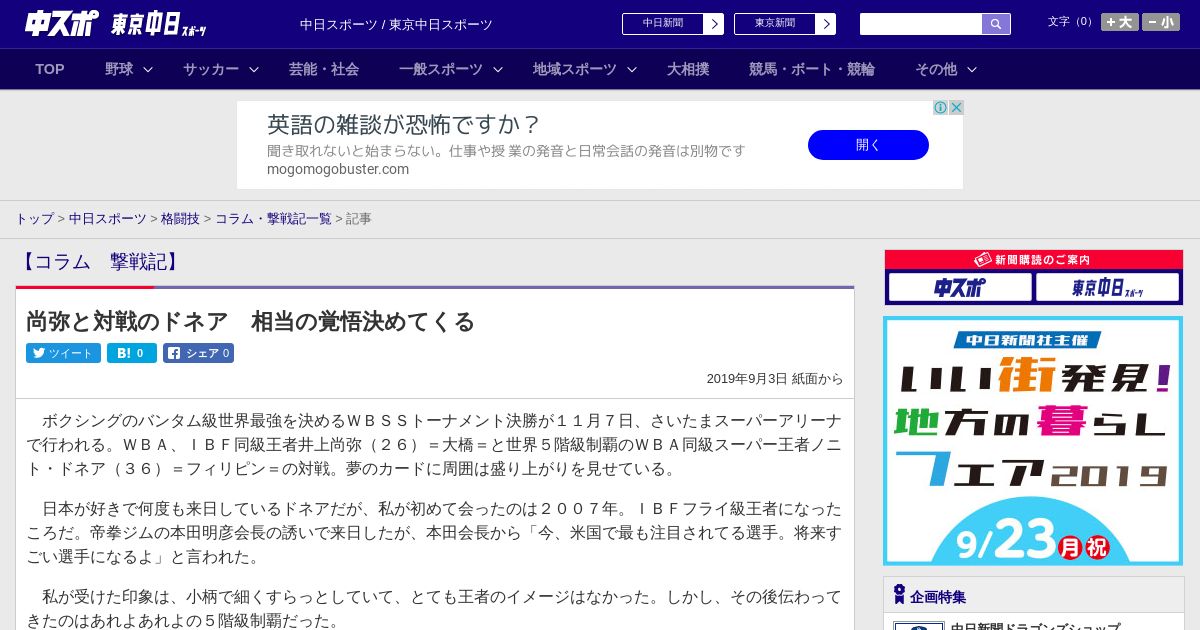
Task: Open the 大相撲 menu item
Action: (x=688, y=69)
